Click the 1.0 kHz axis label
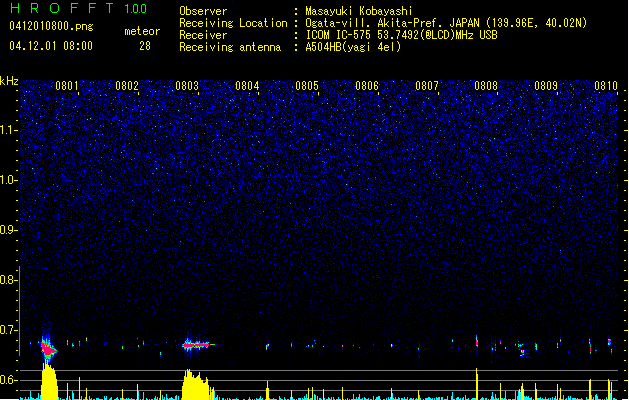 tap(8, 180)
